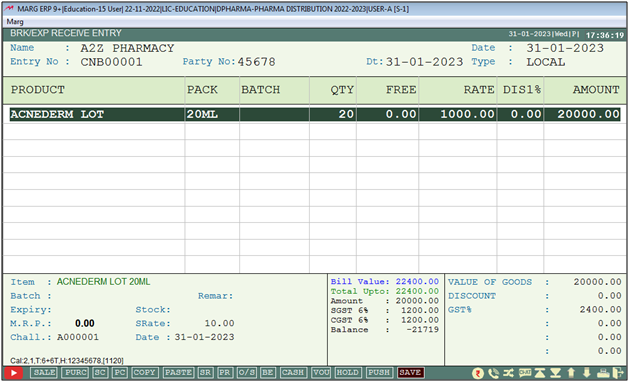Click the Party No field 45678

pos(256,62)
